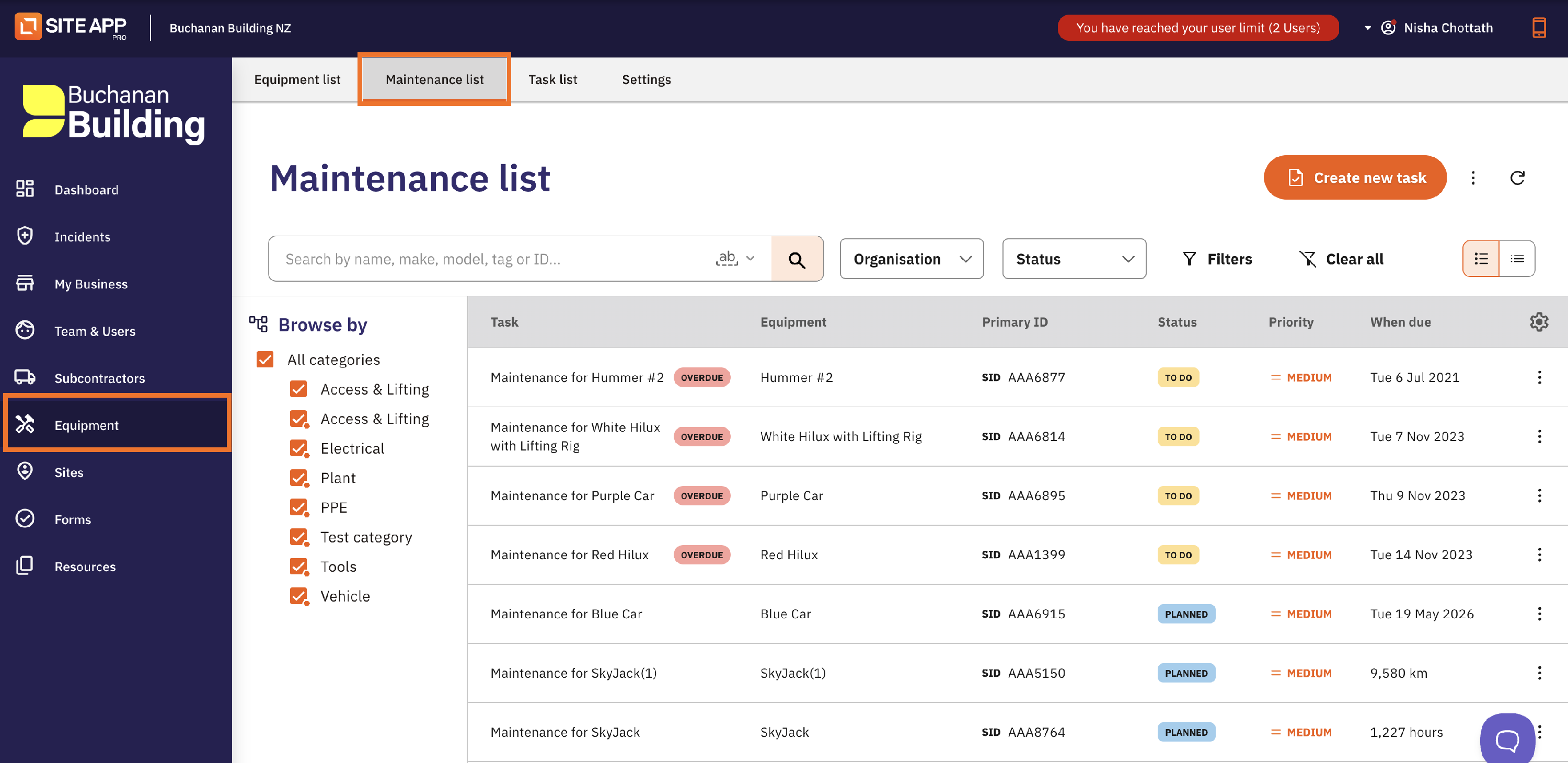Sort by the When due column header
1568x763 pixels.
coord(1400,322)
